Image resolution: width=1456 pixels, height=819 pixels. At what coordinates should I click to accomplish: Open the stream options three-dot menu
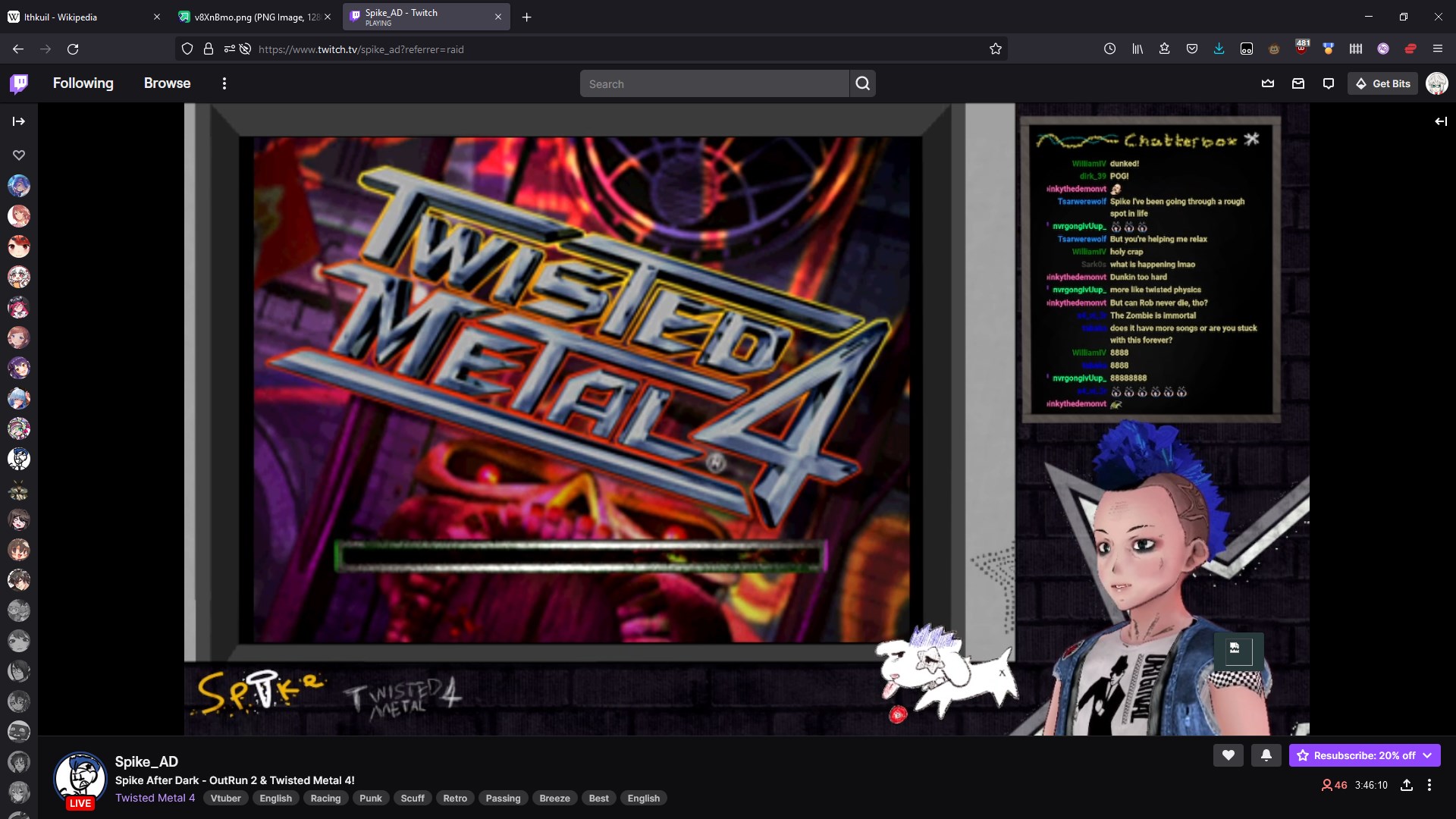pos(1429,785)
